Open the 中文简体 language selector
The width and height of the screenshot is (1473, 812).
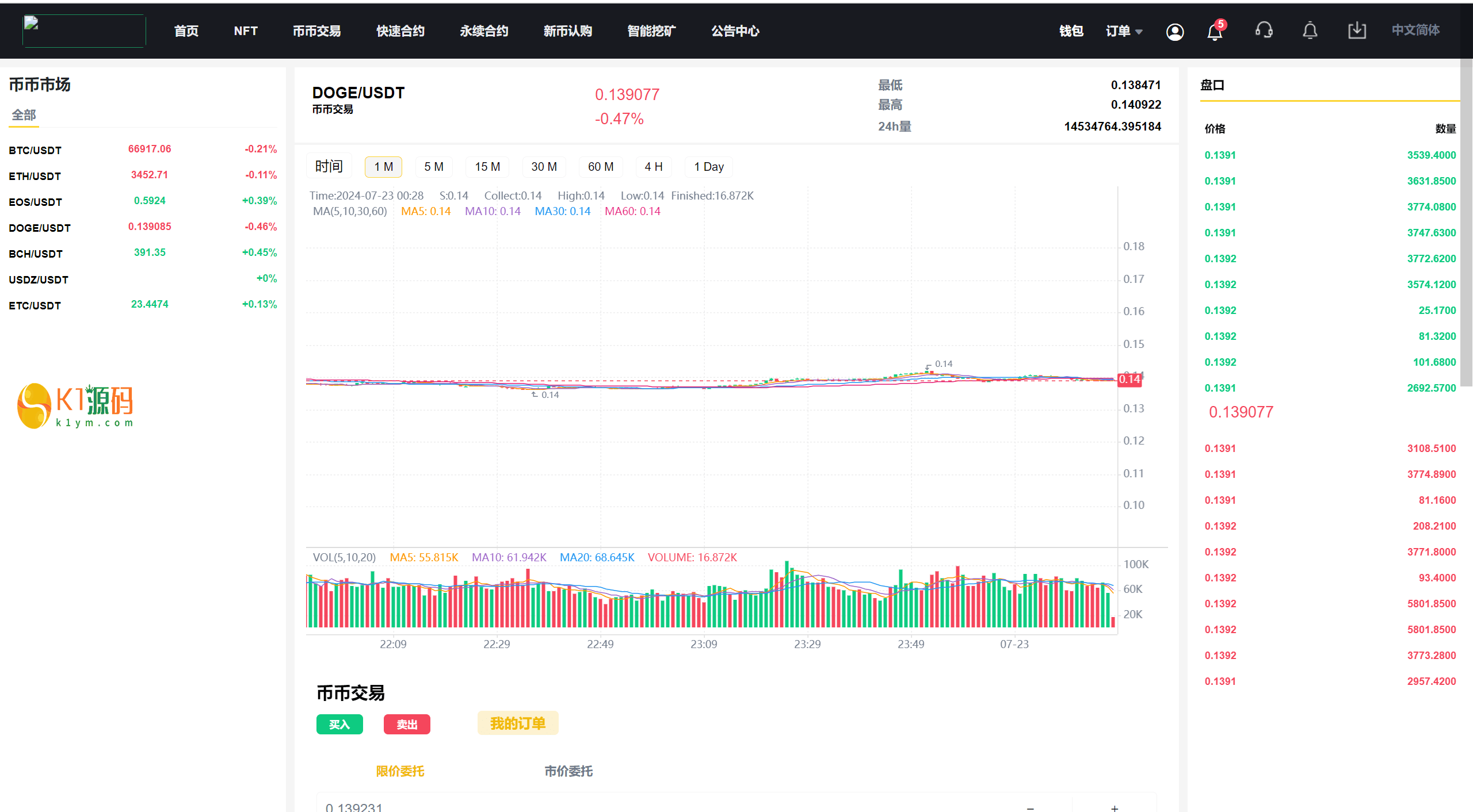[x=1415, y=30]
